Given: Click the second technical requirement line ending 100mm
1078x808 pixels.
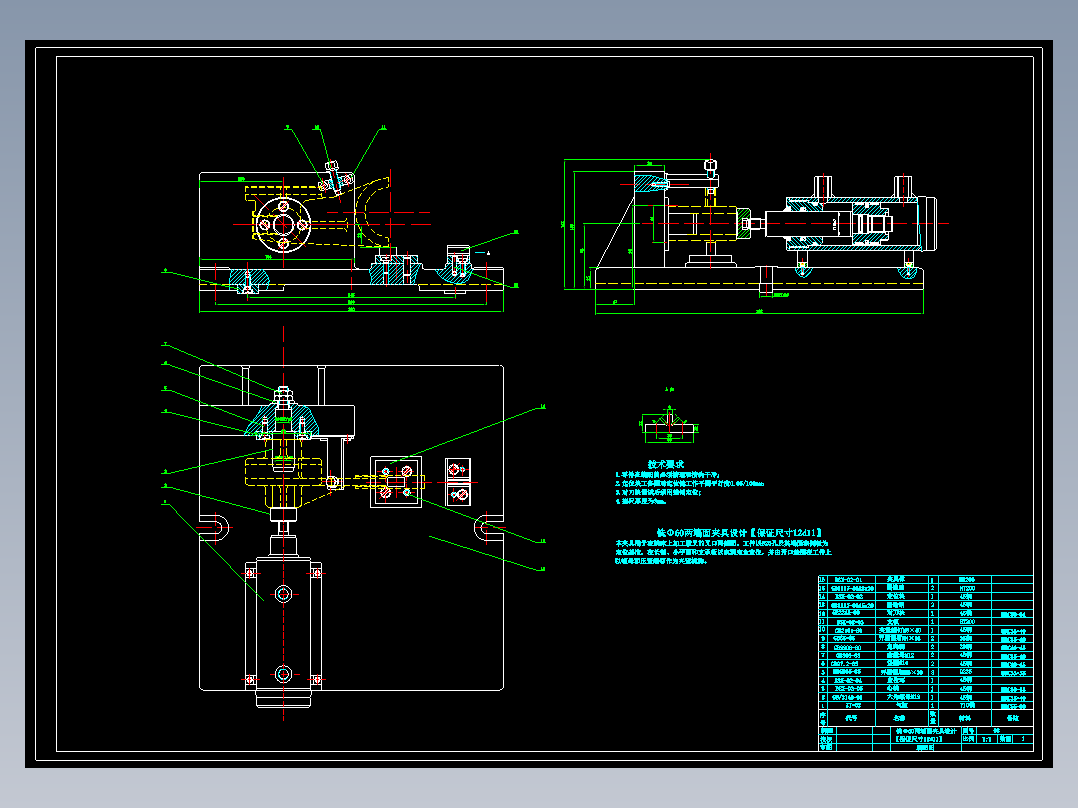Looking at the screenshot, I should (x=690, y=483).
